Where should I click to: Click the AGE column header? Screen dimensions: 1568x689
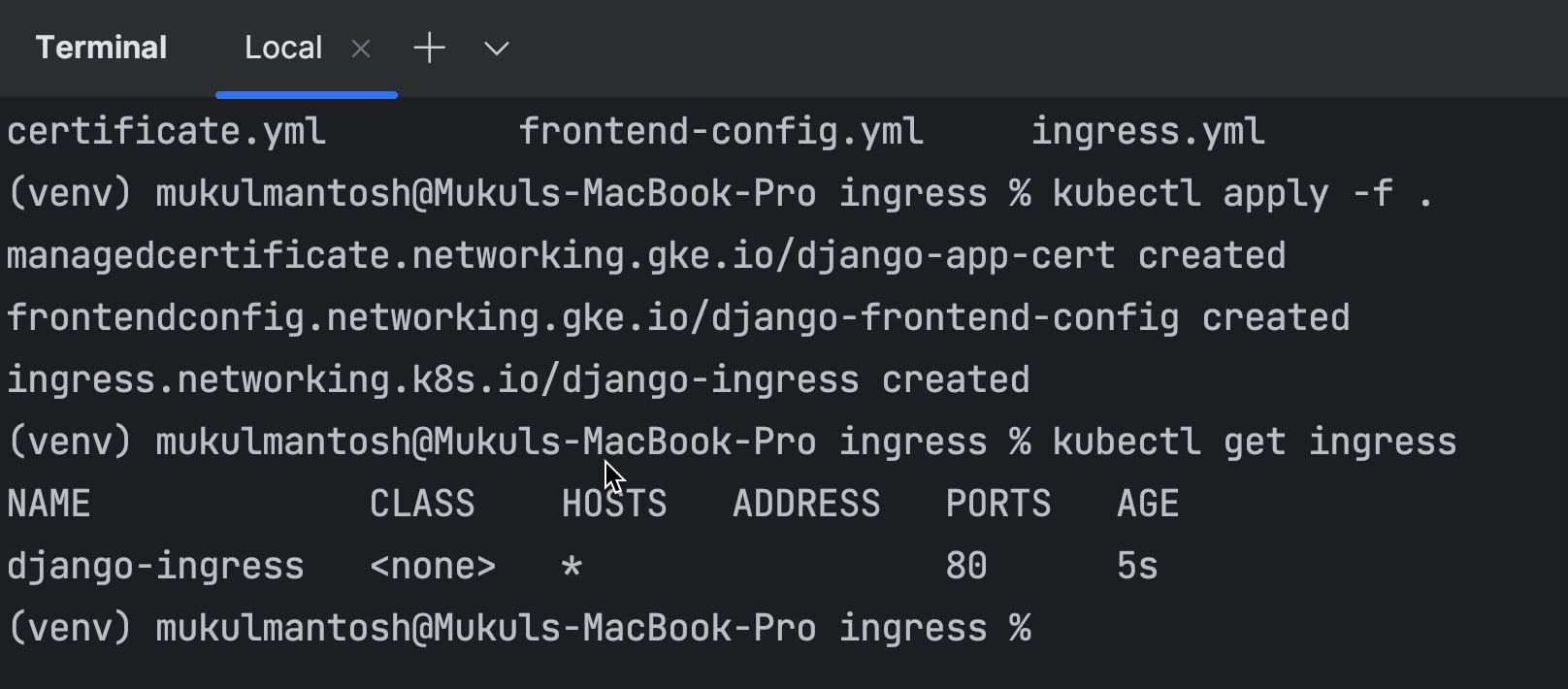click(1148, 504)
